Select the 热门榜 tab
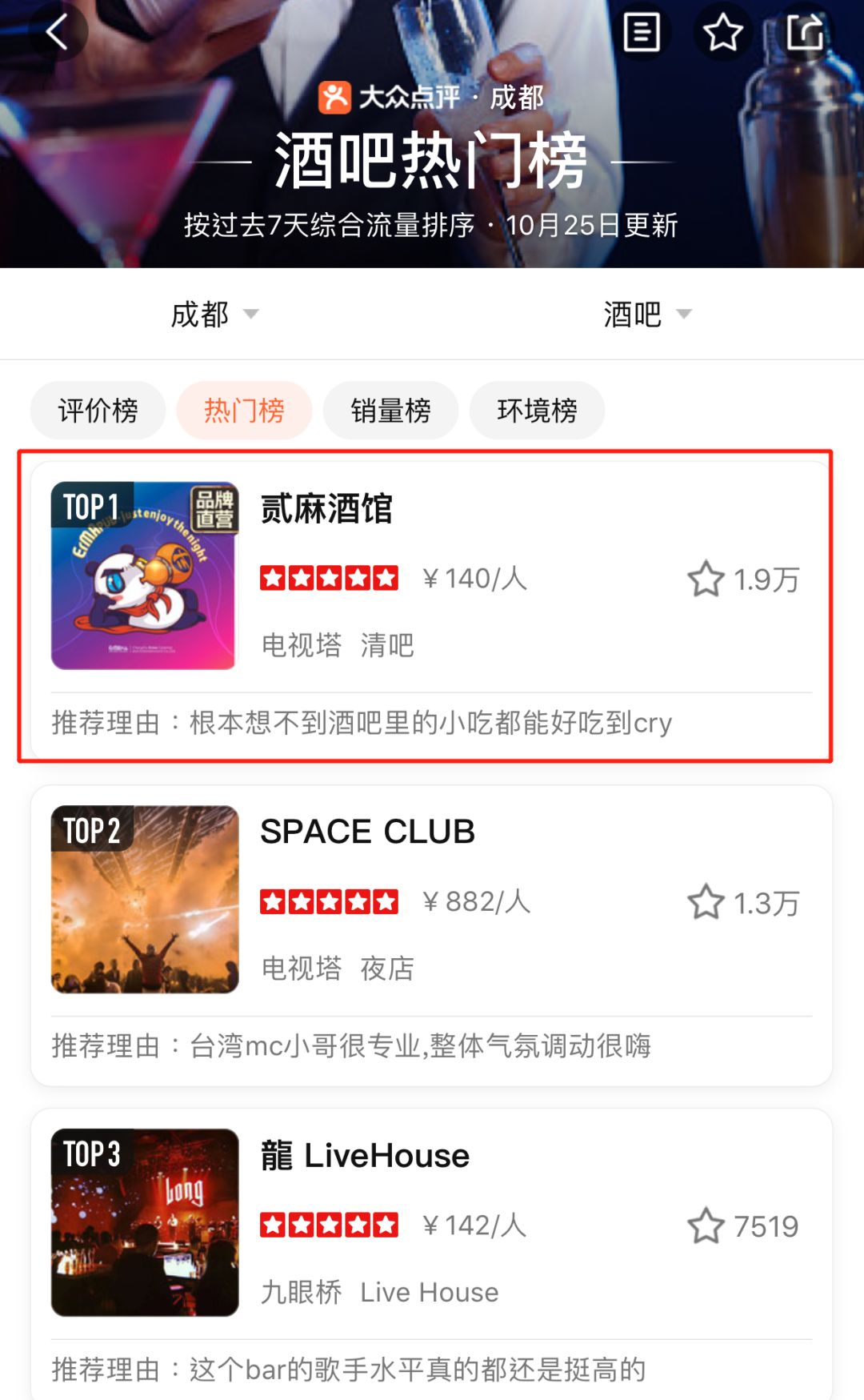 click(244, 410)
